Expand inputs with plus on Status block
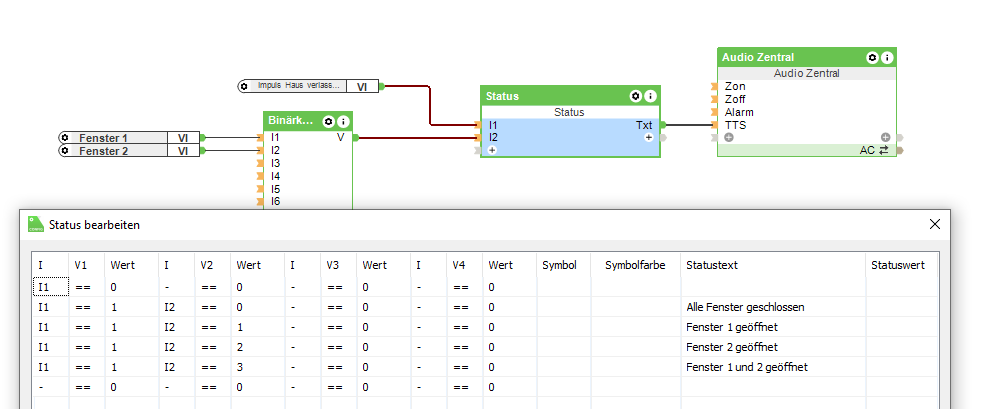Screen dimensions: 988x409 tap(492, 150)
